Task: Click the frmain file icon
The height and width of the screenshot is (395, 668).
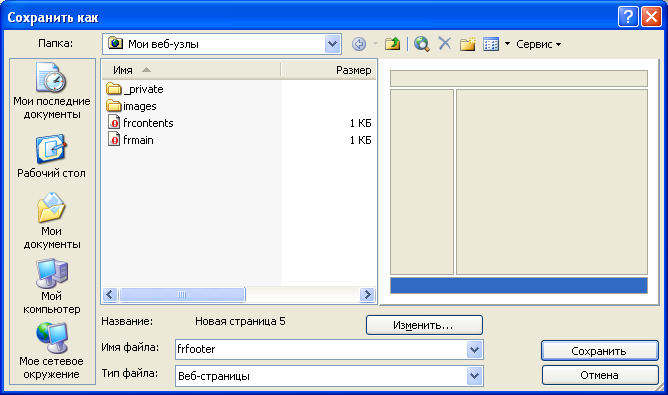Action: [114, 140]
